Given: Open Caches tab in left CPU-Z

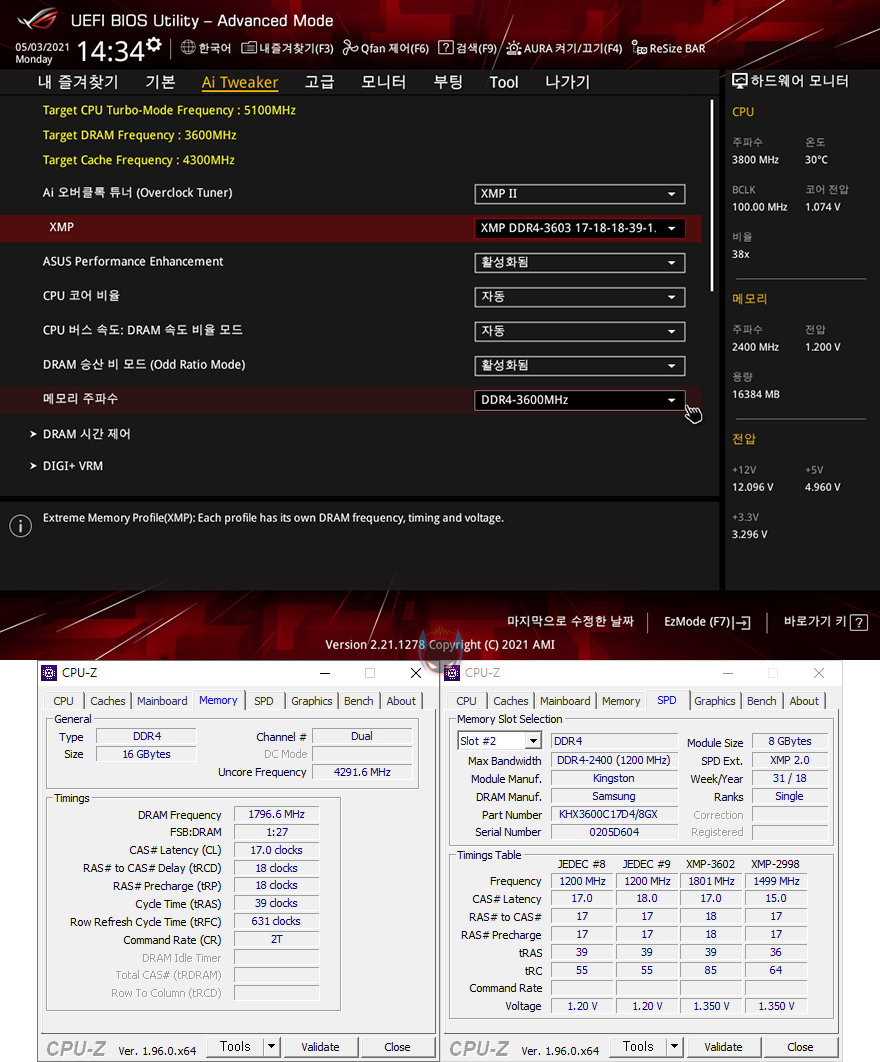Looking at the screenshot, I should pos(108,701).
